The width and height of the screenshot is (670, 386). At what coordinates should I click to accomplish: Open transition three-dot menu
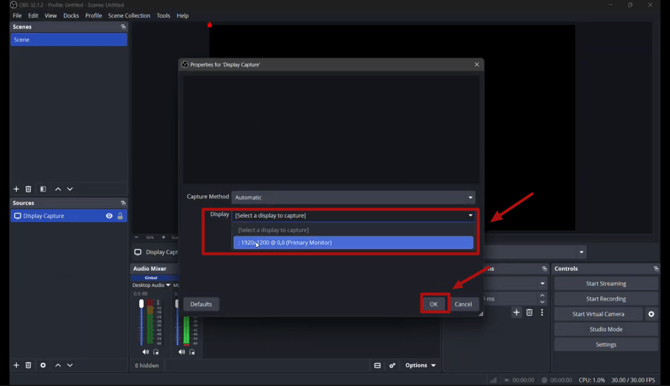coord(542,312)
